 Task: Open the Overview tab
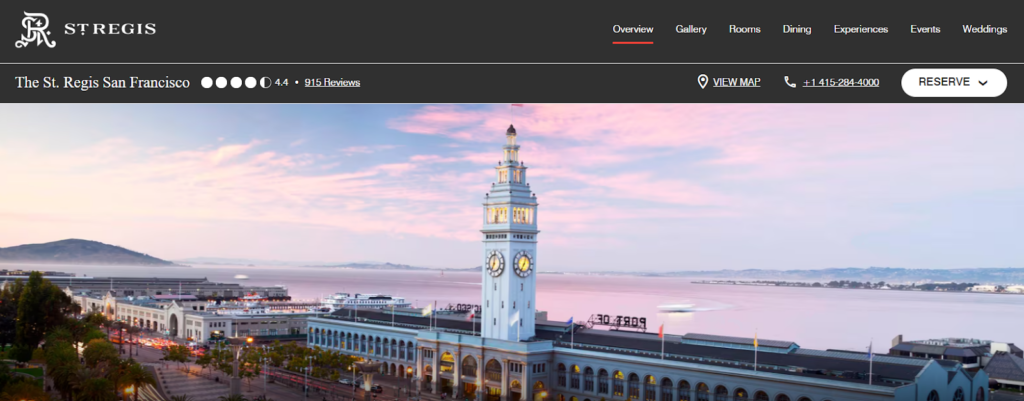[x=633, y=29]
